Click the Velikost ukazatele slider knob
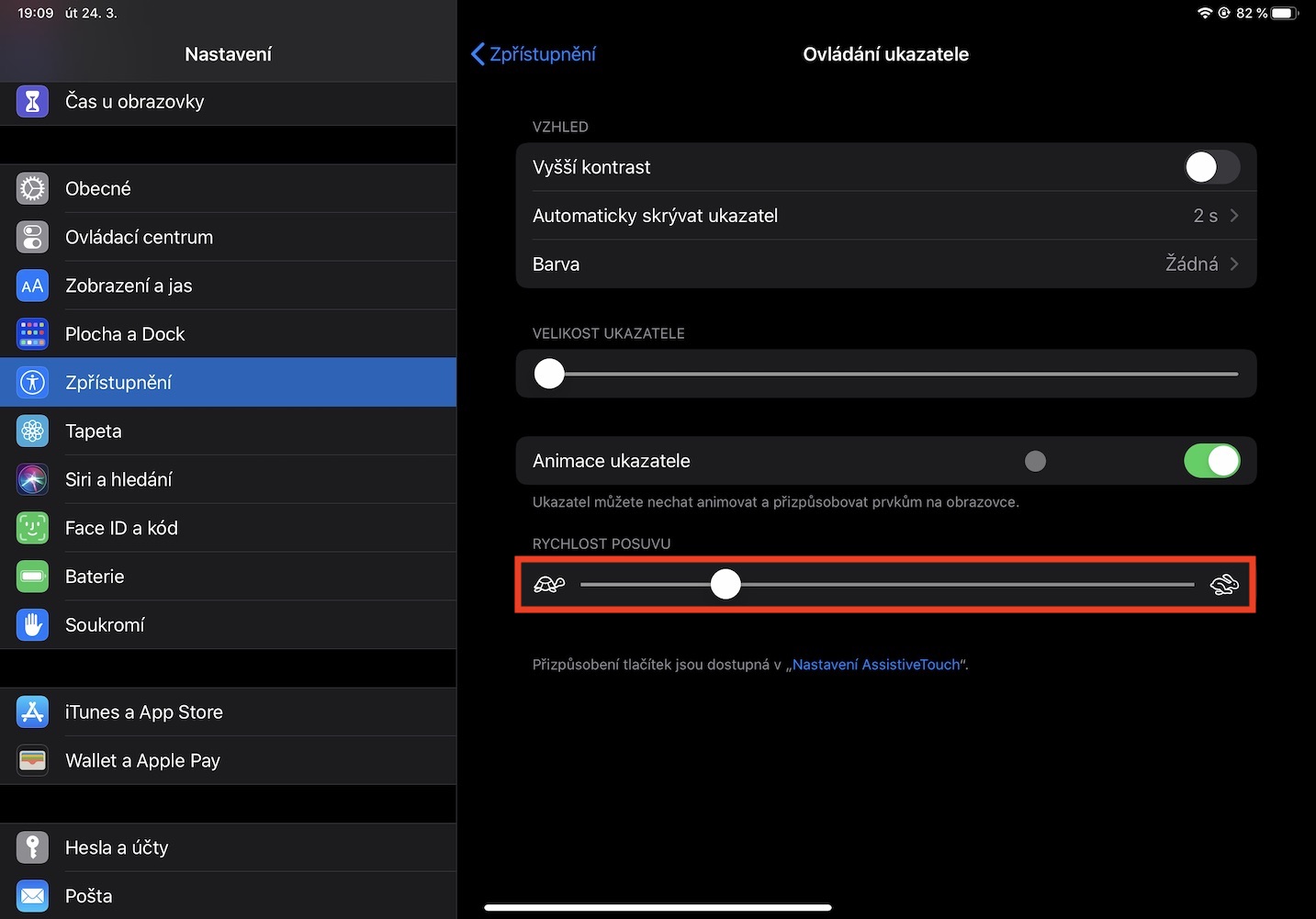The height and width of the screenshot is (919, 1316). [549, 374]
